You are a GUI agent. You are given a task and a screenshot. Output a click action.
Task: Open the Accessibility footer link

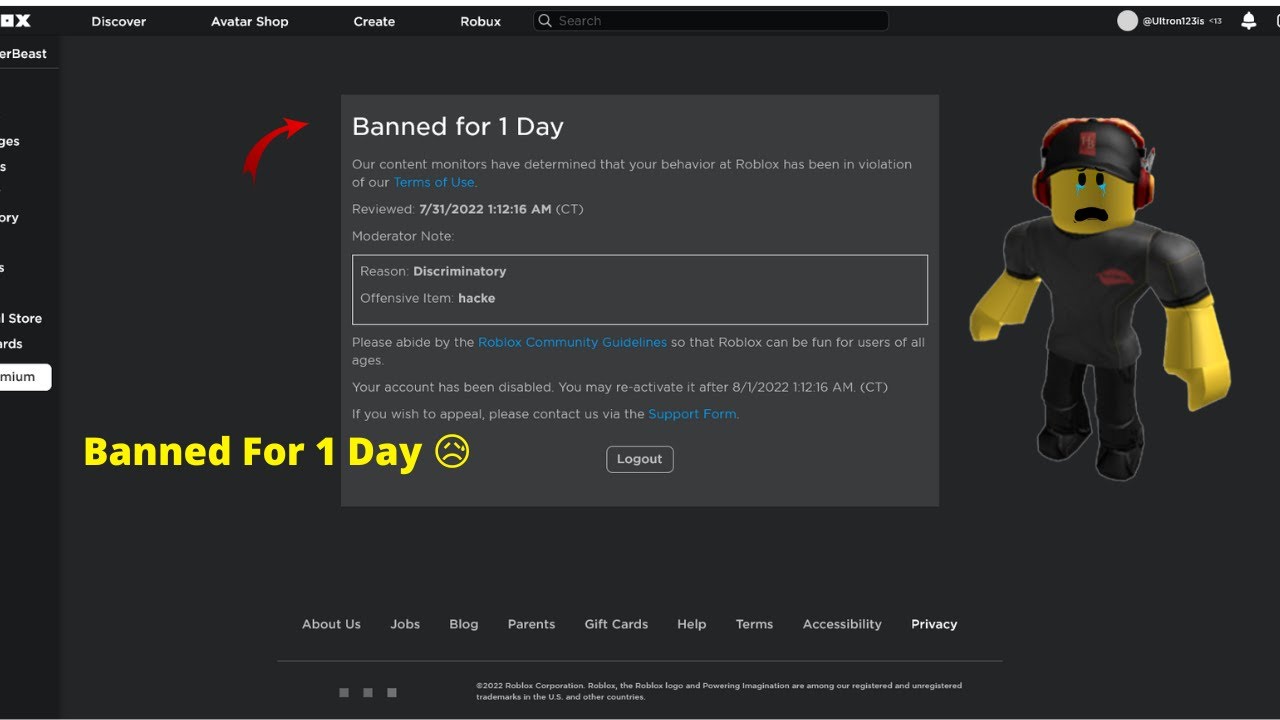(842, 624)
